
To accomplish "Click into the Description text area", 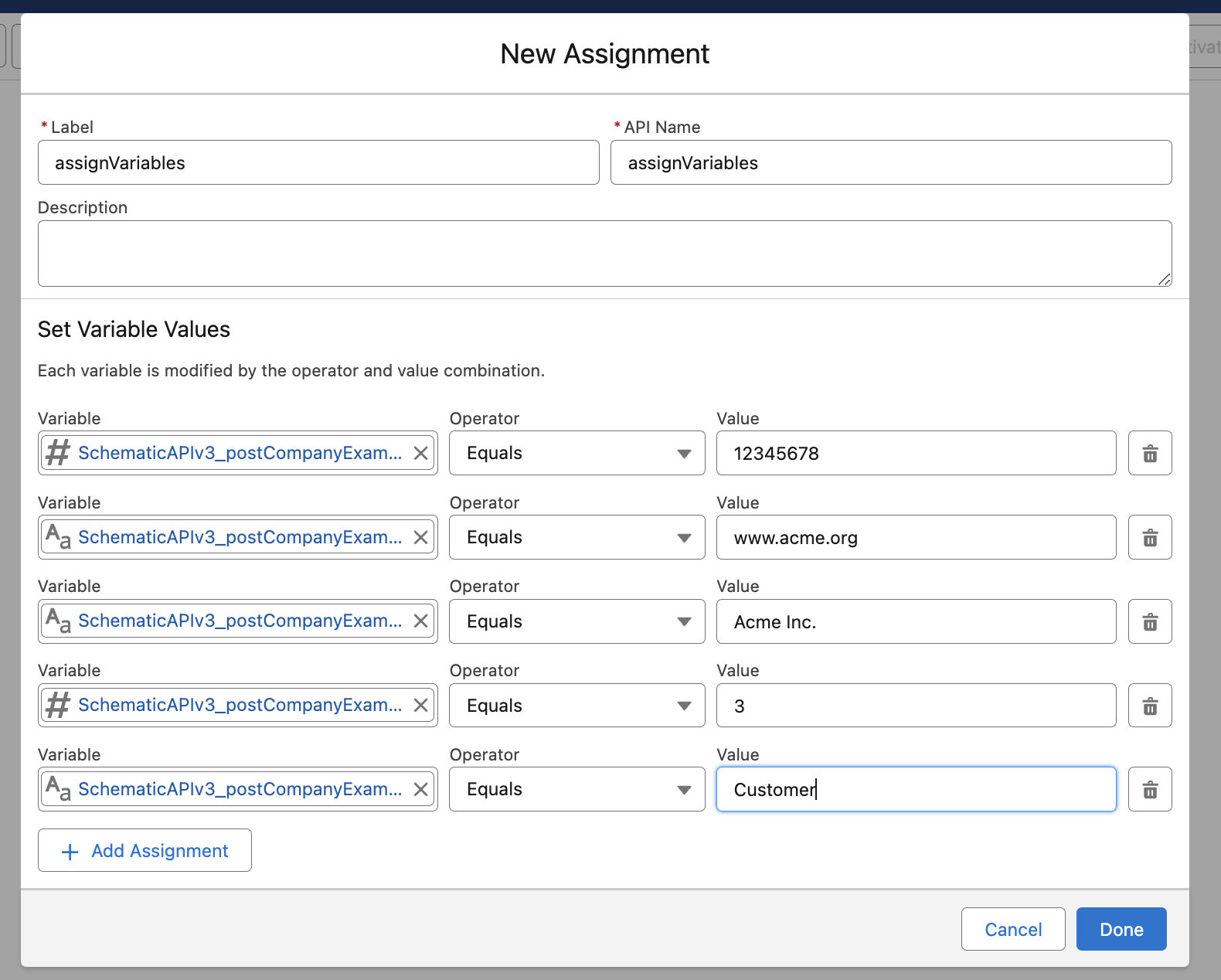I will 604,254.
